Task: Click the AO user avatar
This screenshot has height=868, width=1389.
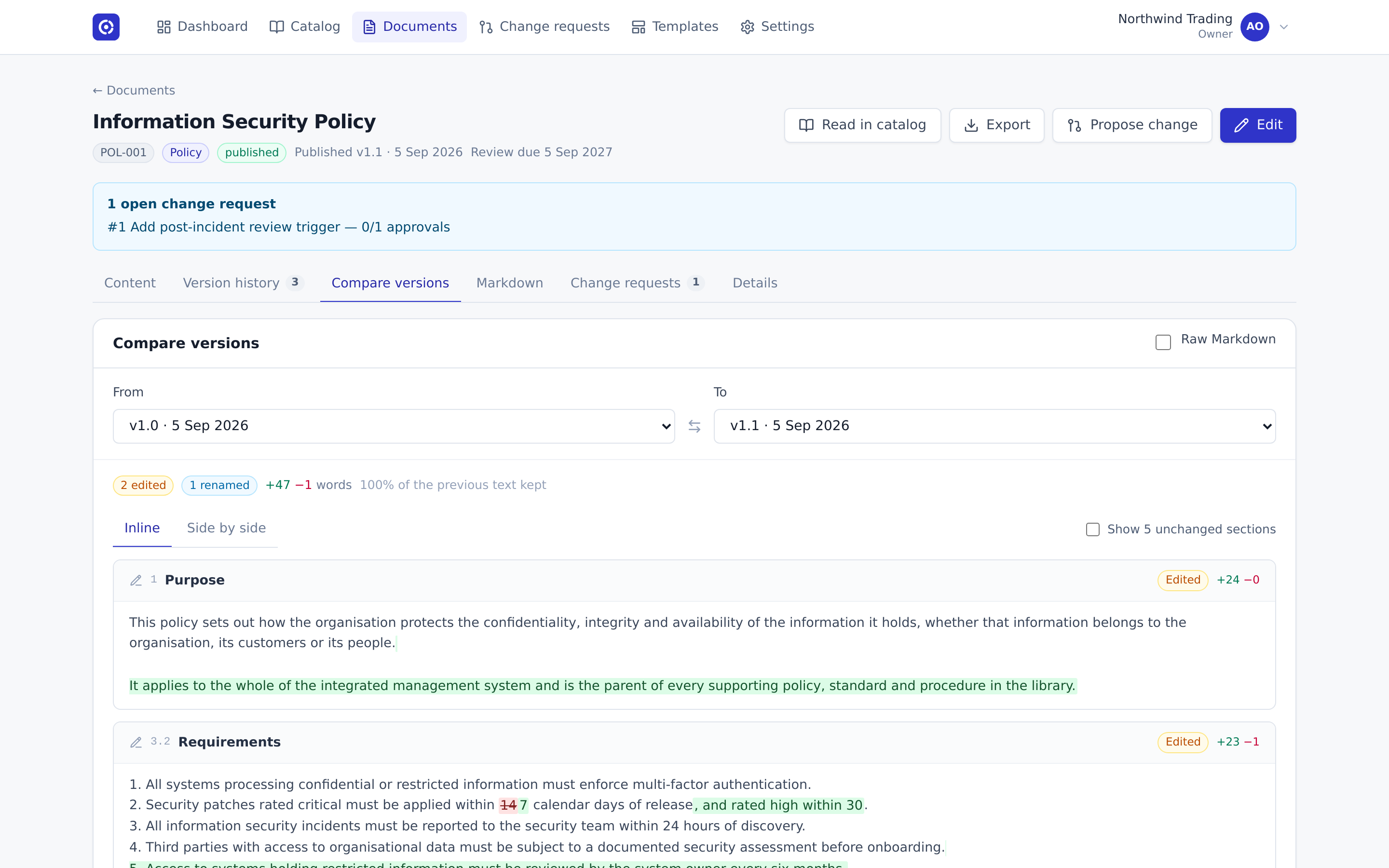Action: click(x=1254, y=27)
